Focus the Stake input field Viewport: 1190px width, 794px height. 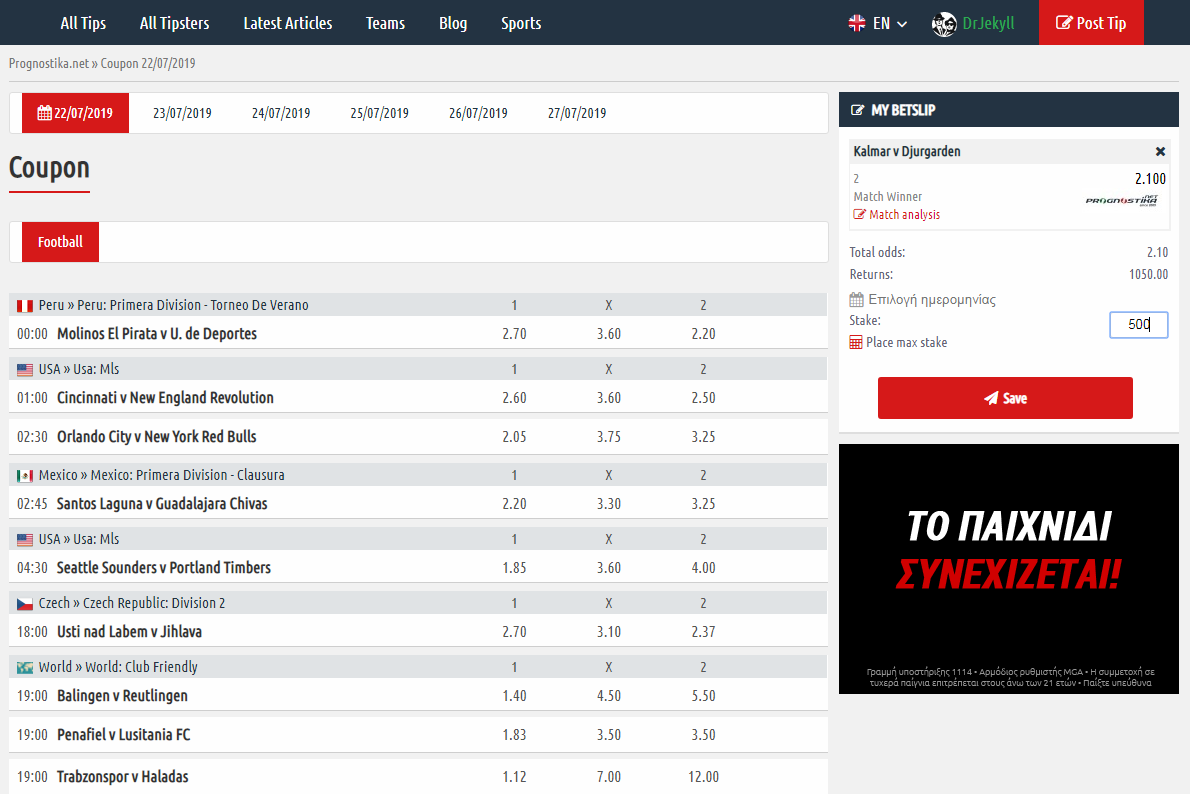(x=1138, y=325)
